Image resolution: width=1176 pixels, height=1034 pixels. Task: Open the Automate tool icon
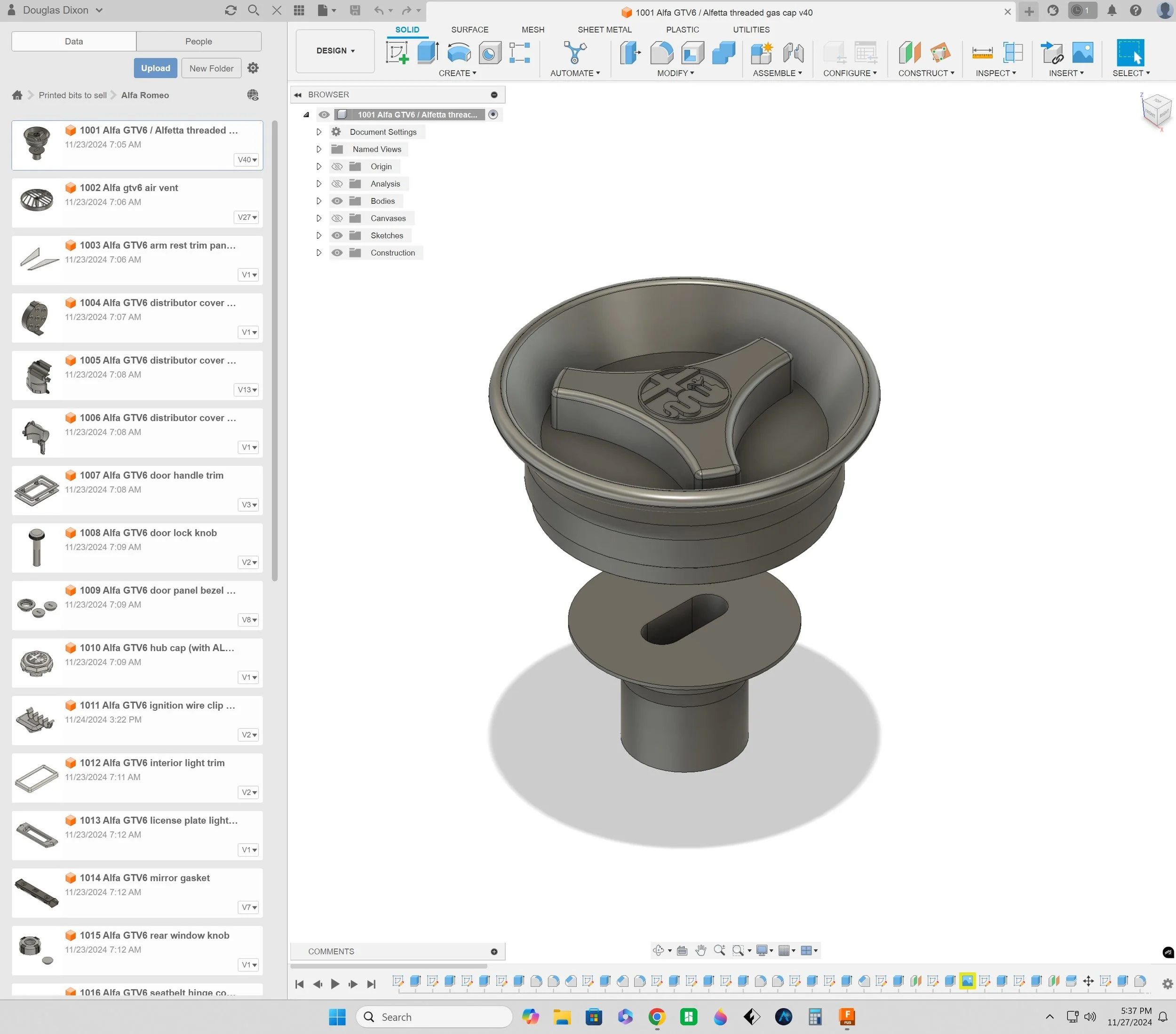[x=575, y=53]
